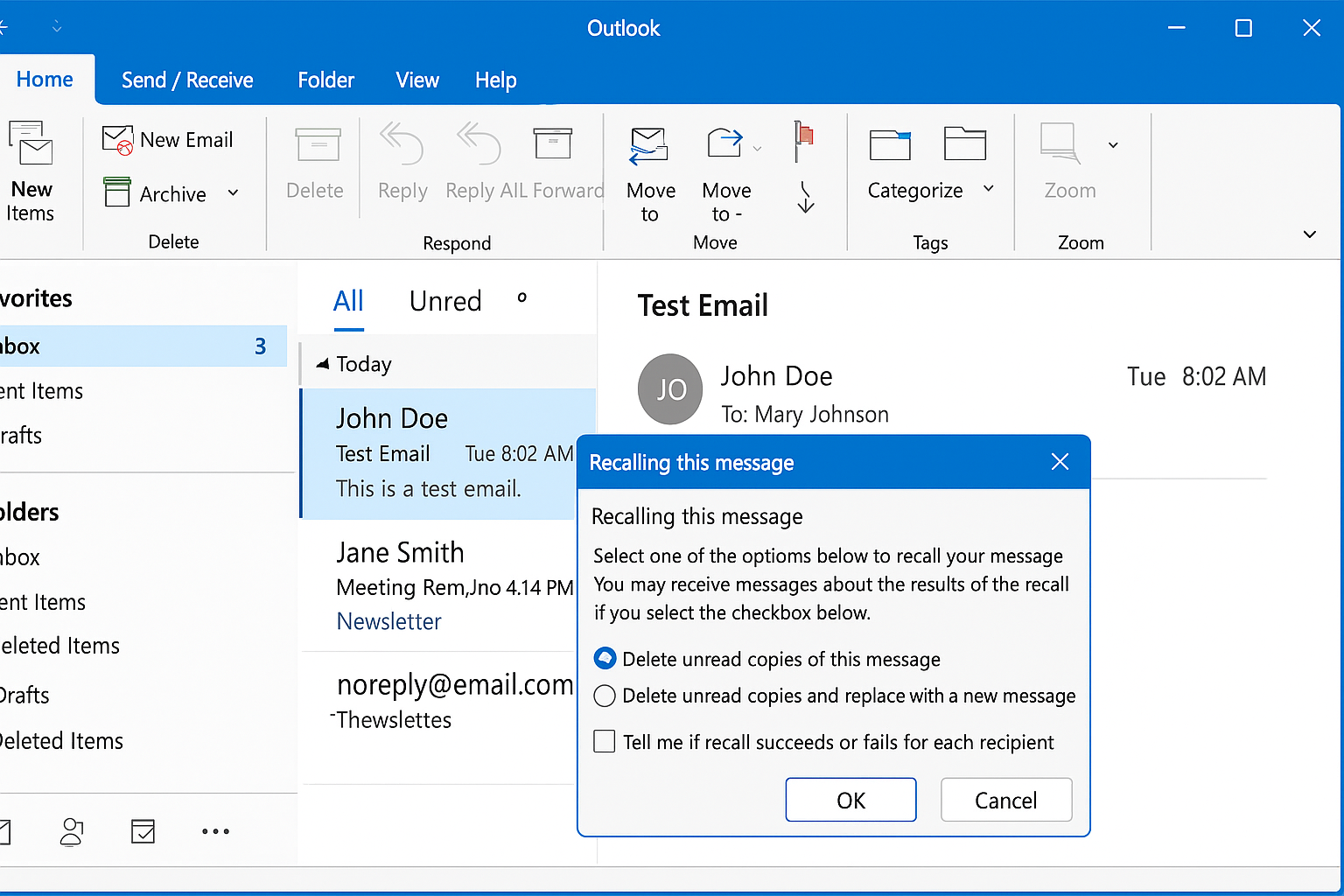Open Drafts under Folders section
Image resolution: width=1344 pixels, height=896 pixels.
click(24, 696)
